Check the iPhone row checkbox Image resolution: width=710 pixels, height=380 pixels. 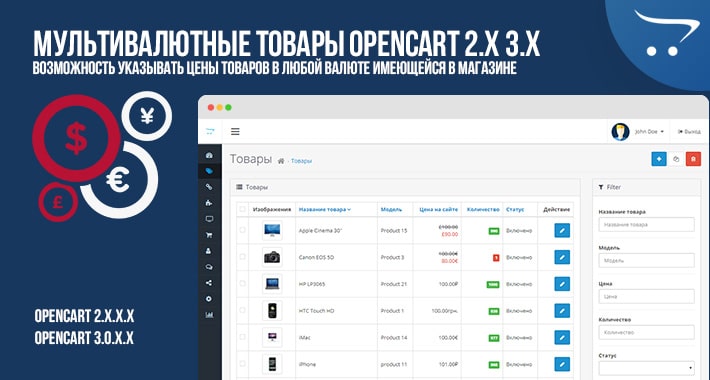coord(242,364)
